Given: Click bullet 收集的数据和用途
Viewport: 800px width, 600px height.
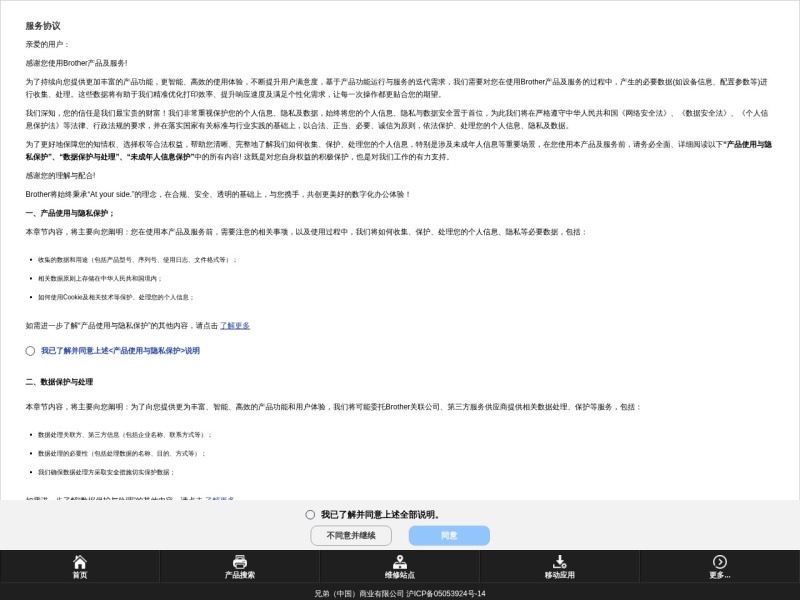Looking at the screenshot, I should [x=137, y=260].
